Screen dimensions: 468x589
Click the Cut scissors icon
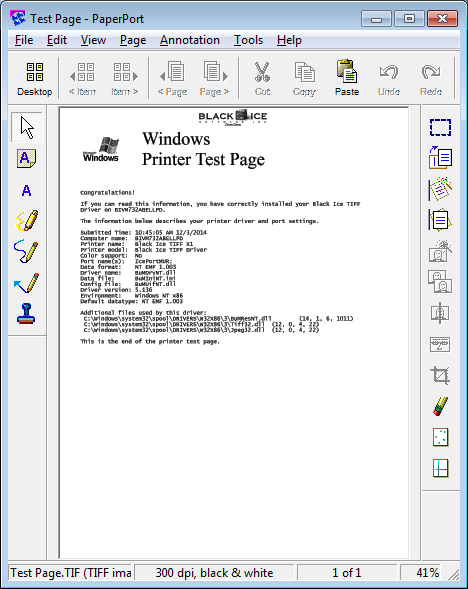coord(262,79)
